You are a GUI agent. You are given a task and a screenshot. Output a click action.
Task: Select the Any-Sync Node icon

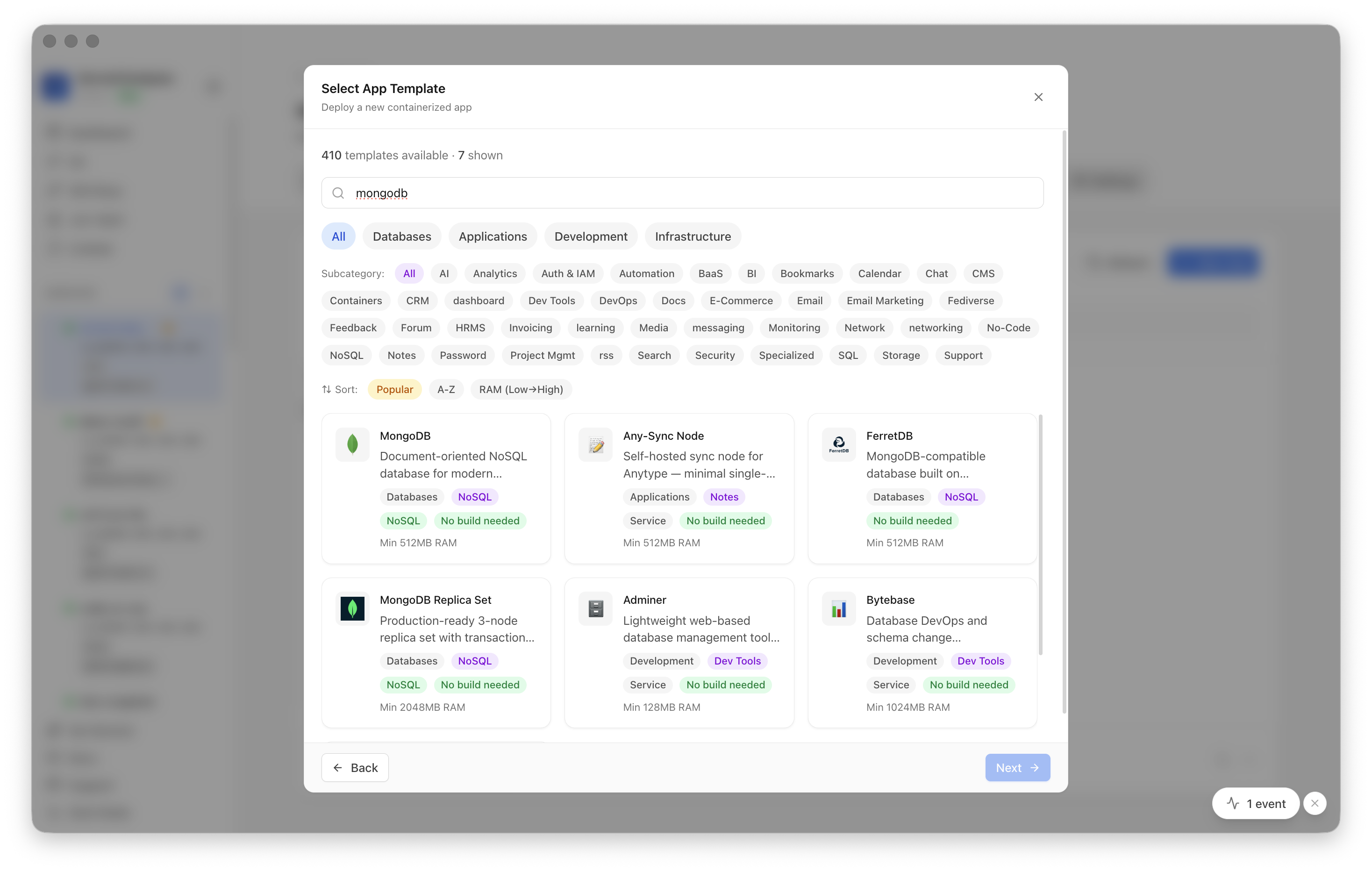(595, 444)
